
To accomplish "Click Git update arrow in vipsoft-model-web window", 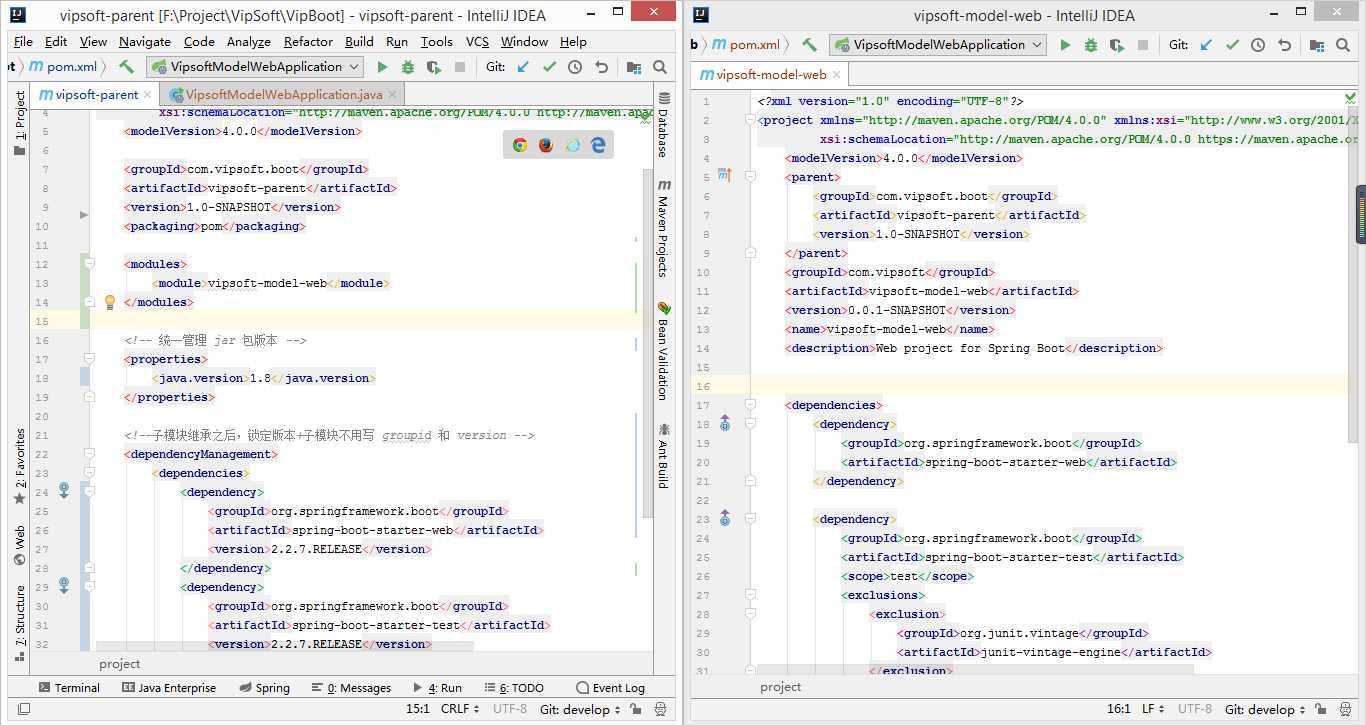I will click(x=1206, y=45).
